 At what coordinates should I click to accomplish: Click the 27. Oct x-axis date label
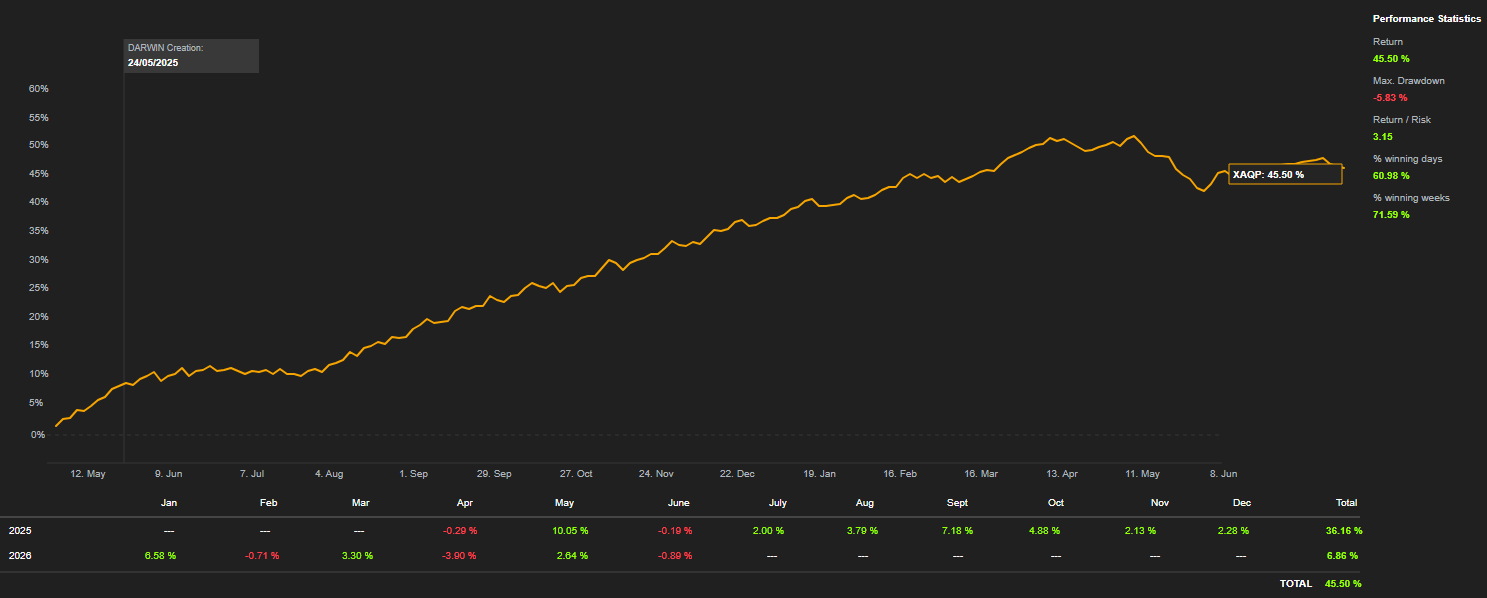pyautogui.click(x=576, y=473)
